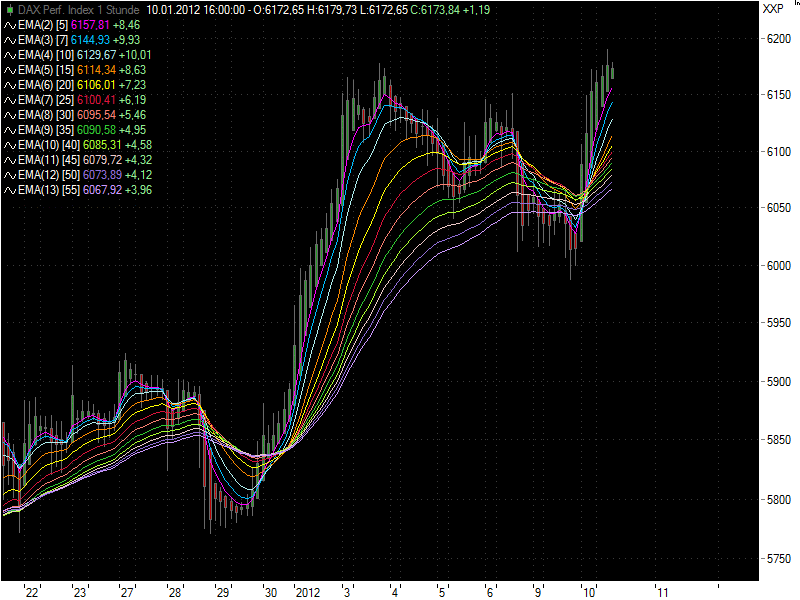The height and width of the screenshot is (600, 800).
Task: Click the date label 10 on the time axis
Action: pyautogui.click(x=589, y=592)
